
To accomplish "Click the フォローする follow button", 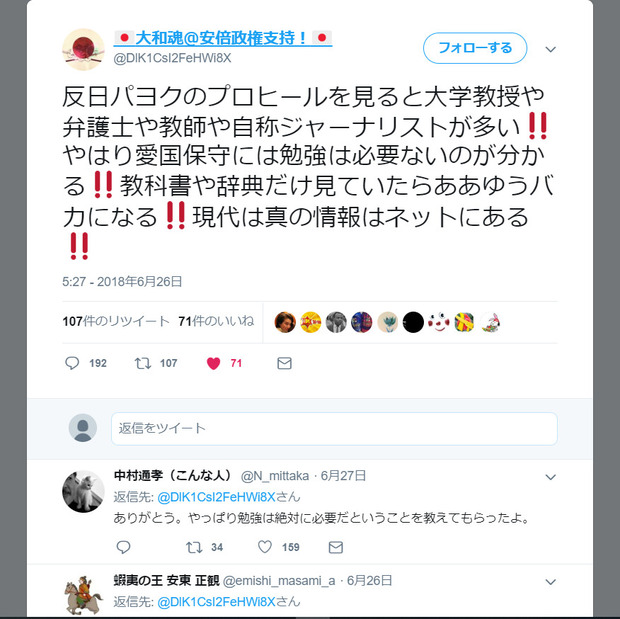I will [475, 48].
